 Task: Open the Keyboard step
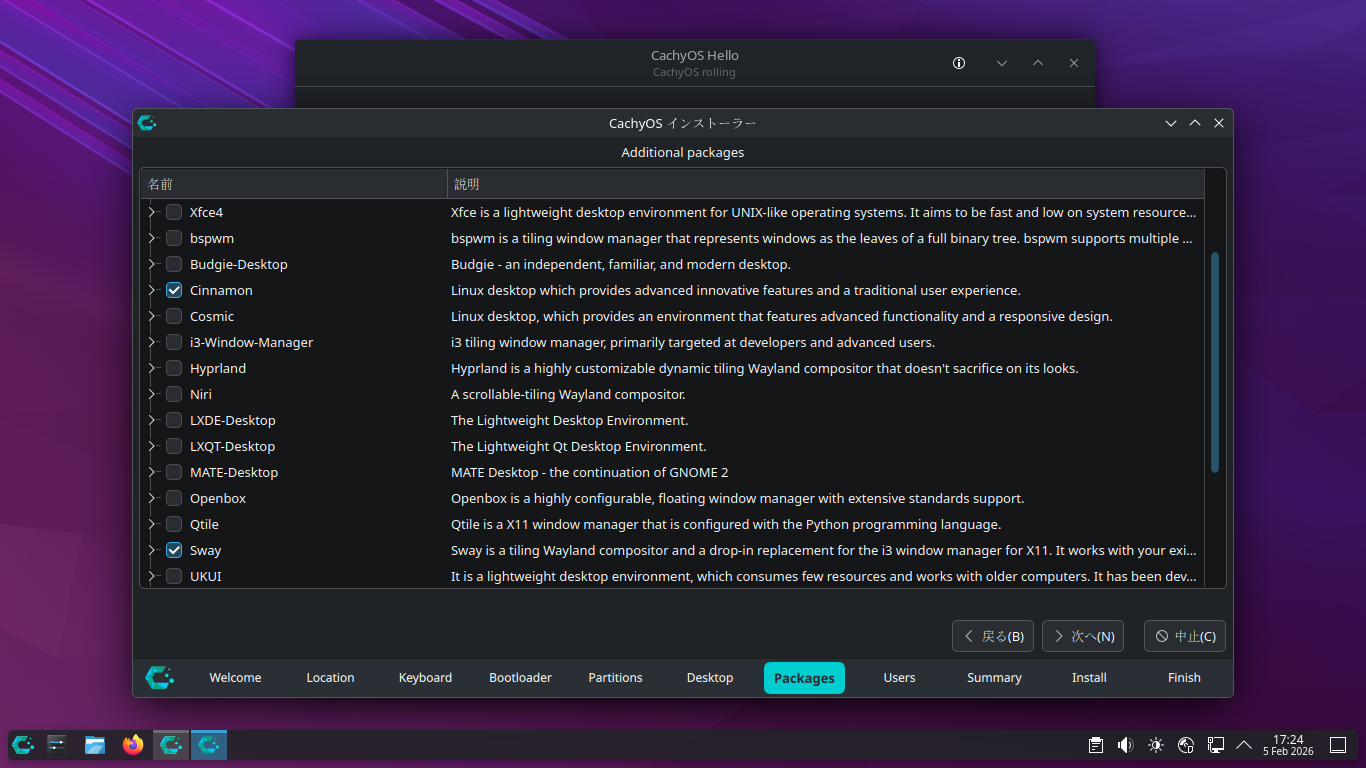pos(425,678)
